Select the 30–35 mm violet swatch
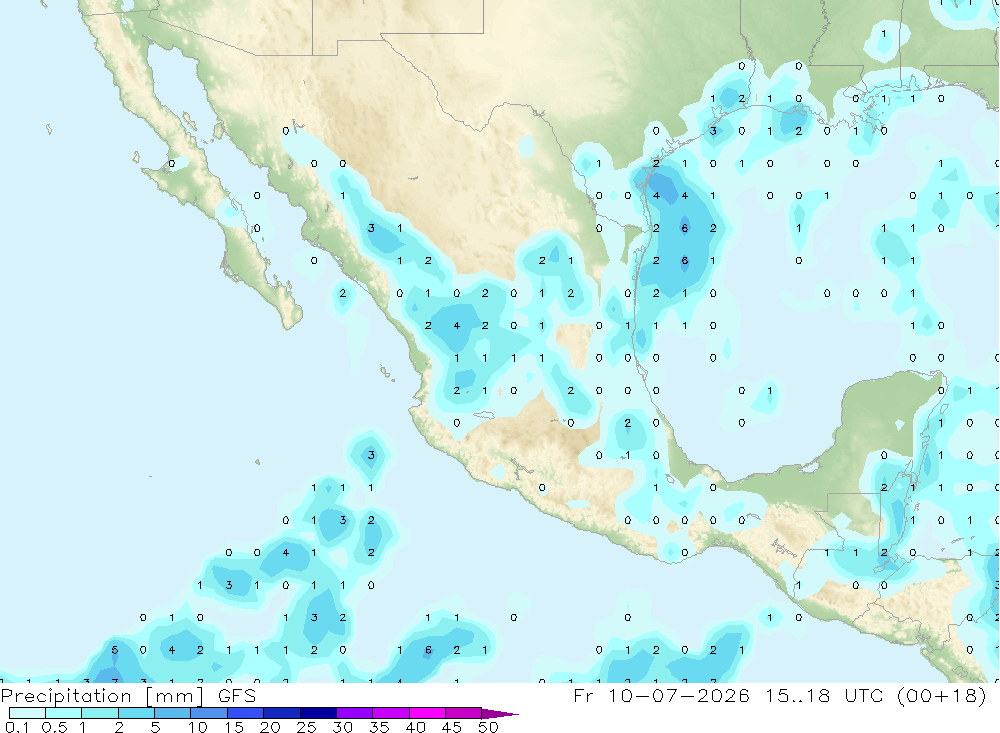Viewport: 1000px width, 733px height. point(355,713)
